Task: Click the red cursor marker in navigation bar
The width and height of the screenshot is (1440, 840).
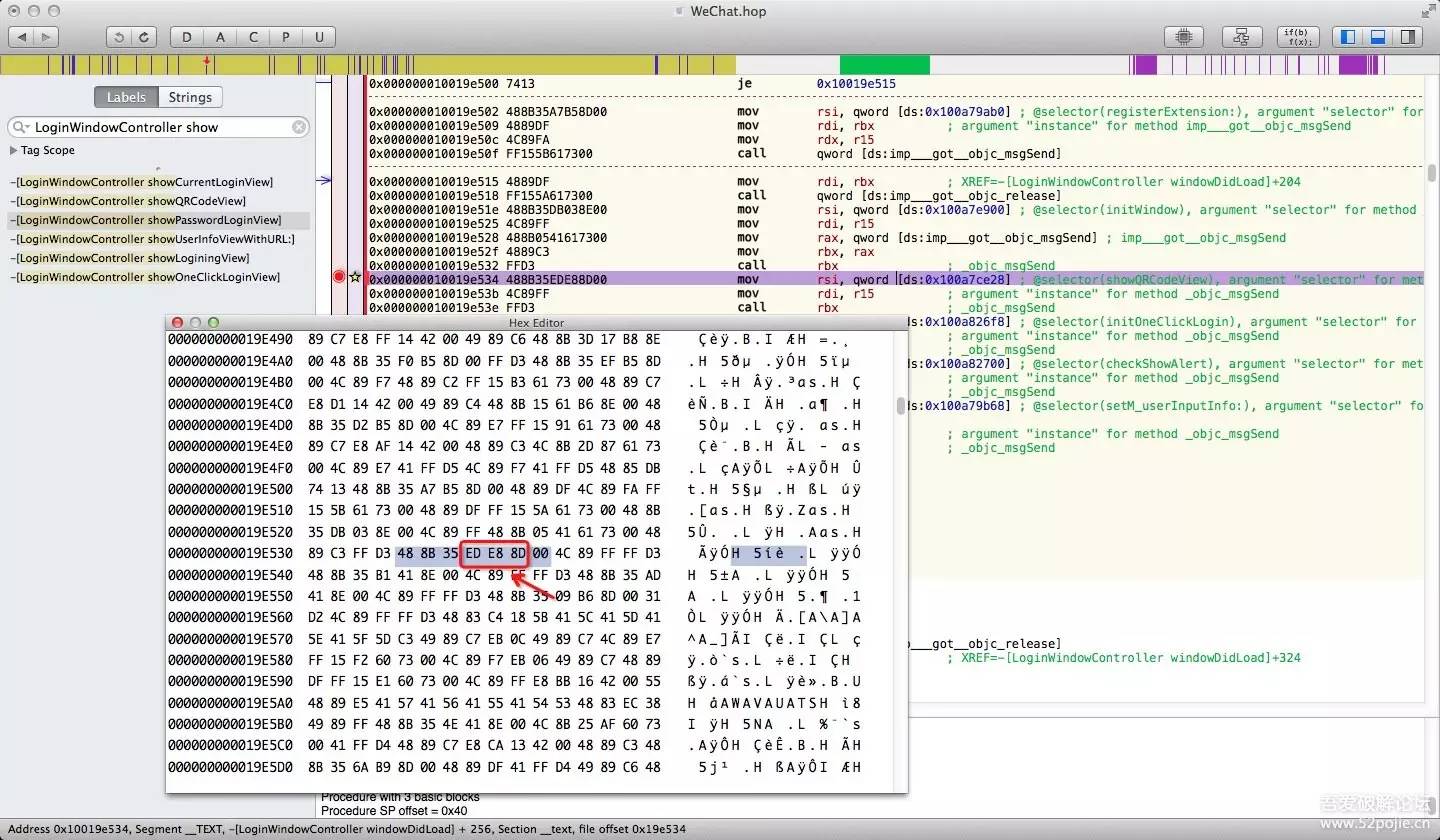Action: 207,63
